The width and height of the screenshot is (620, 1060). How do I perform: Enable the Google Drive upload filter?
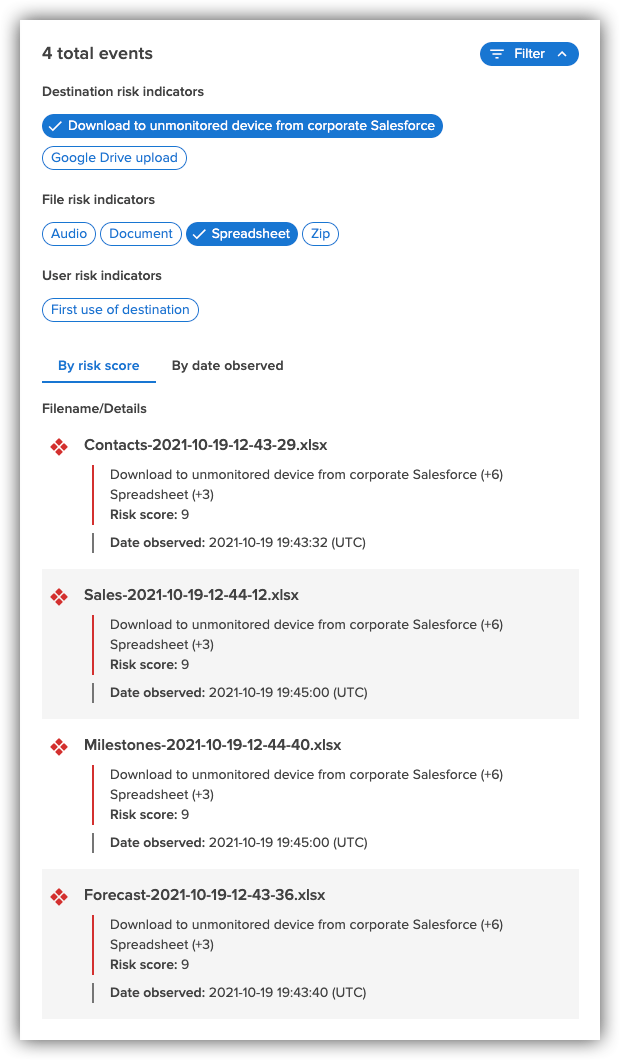coord(113,157)
